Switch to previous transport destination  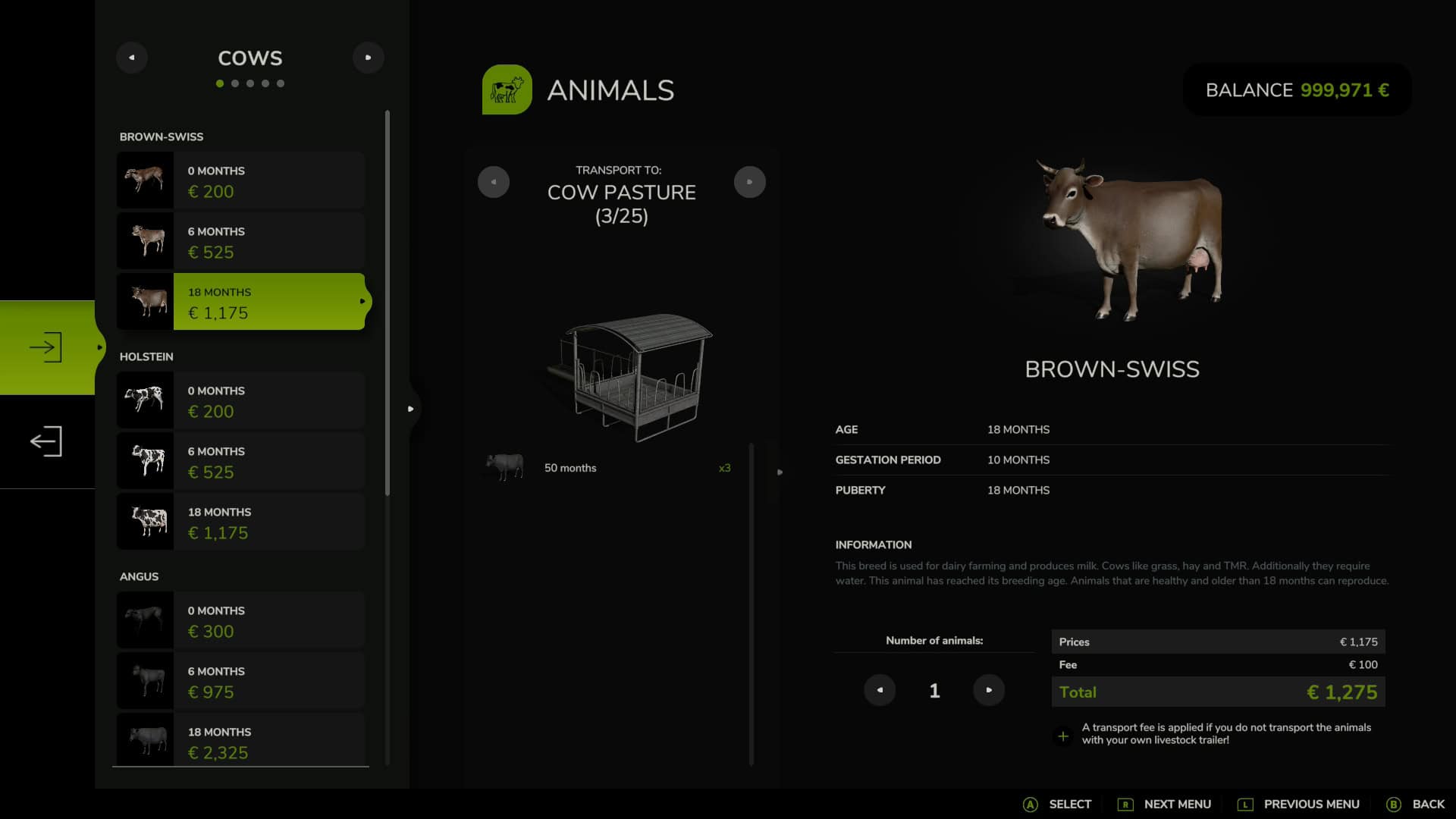(494, 182)
